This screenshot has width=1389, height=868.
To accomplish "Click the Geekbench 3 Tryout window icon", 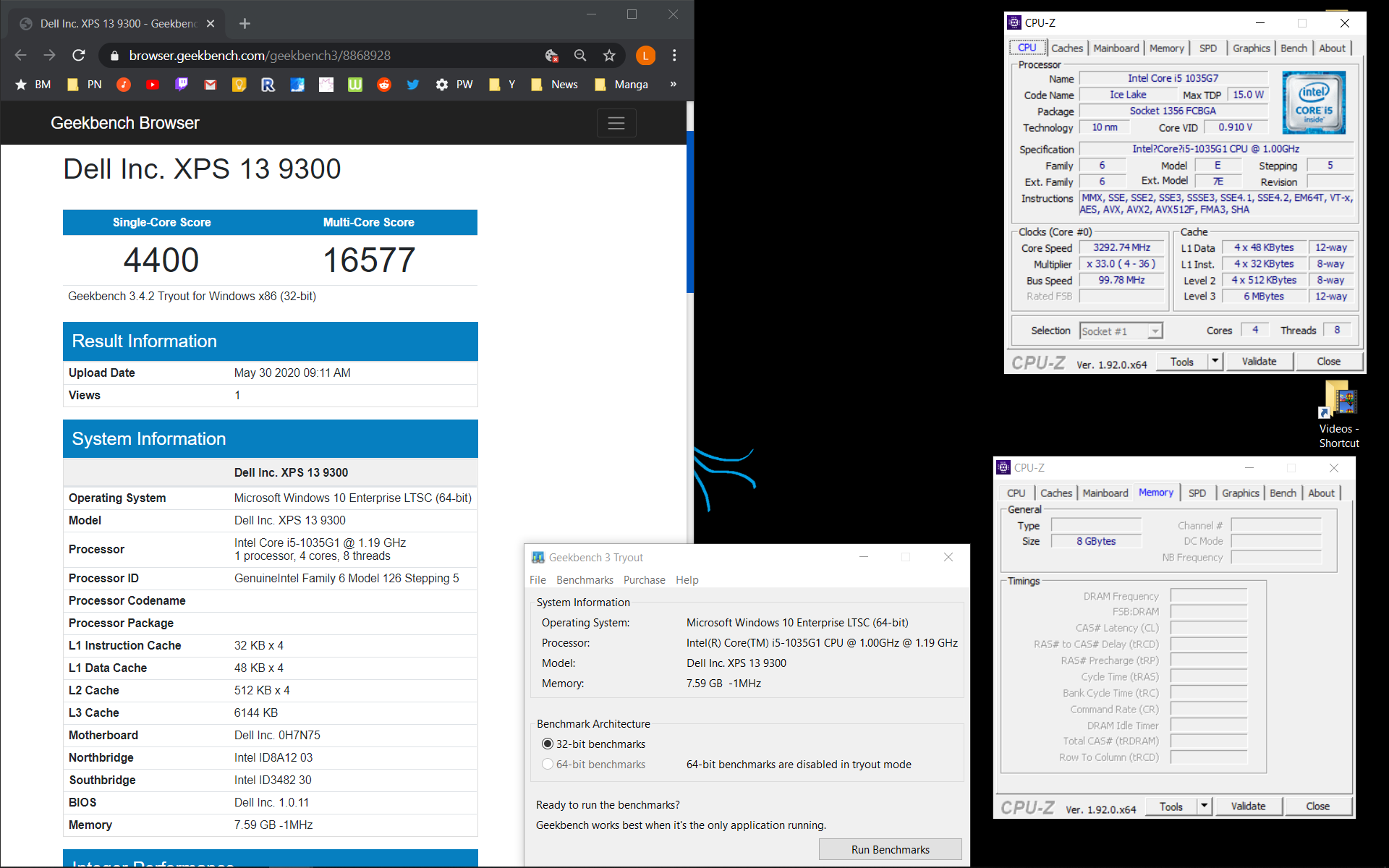I will tap(538, 557).
